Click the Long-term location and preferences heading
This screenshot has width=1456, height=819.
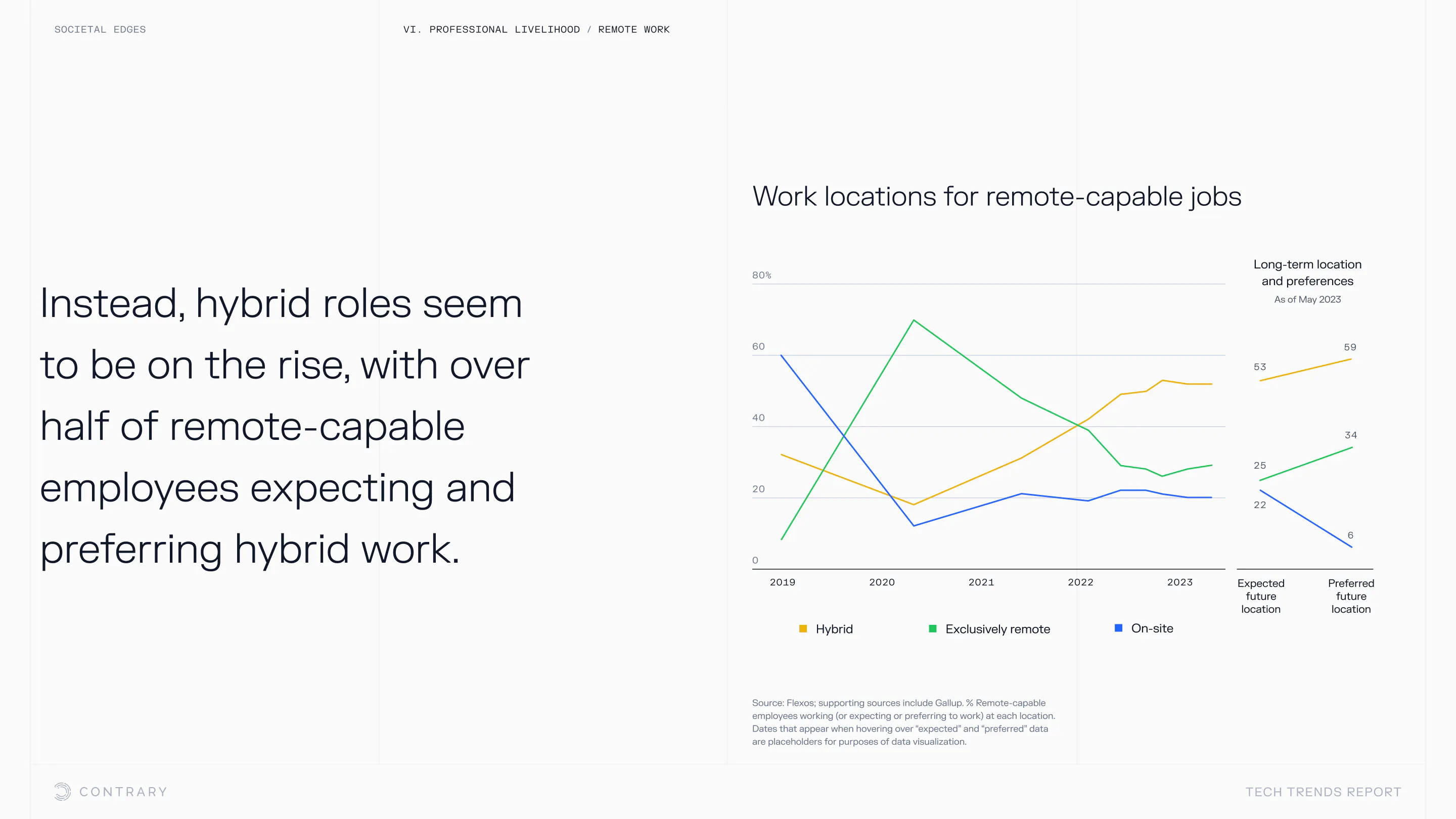coord(1307,272)
